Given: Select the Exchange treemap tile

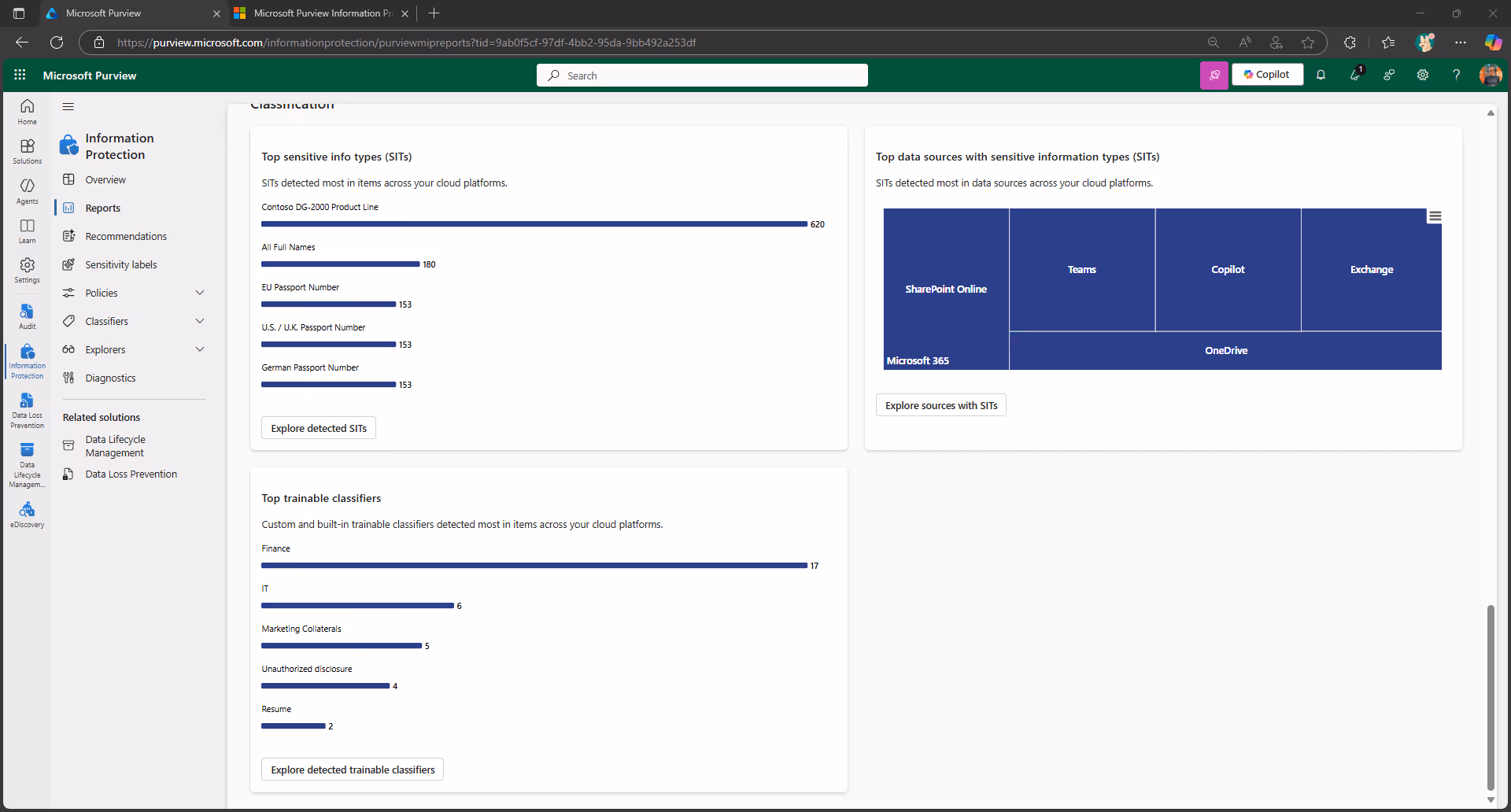Looking at the screenshot, I should [1372, 269].
